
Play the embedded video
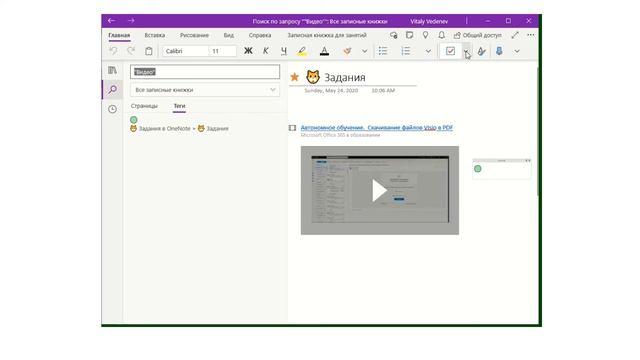tap(380, 191)
